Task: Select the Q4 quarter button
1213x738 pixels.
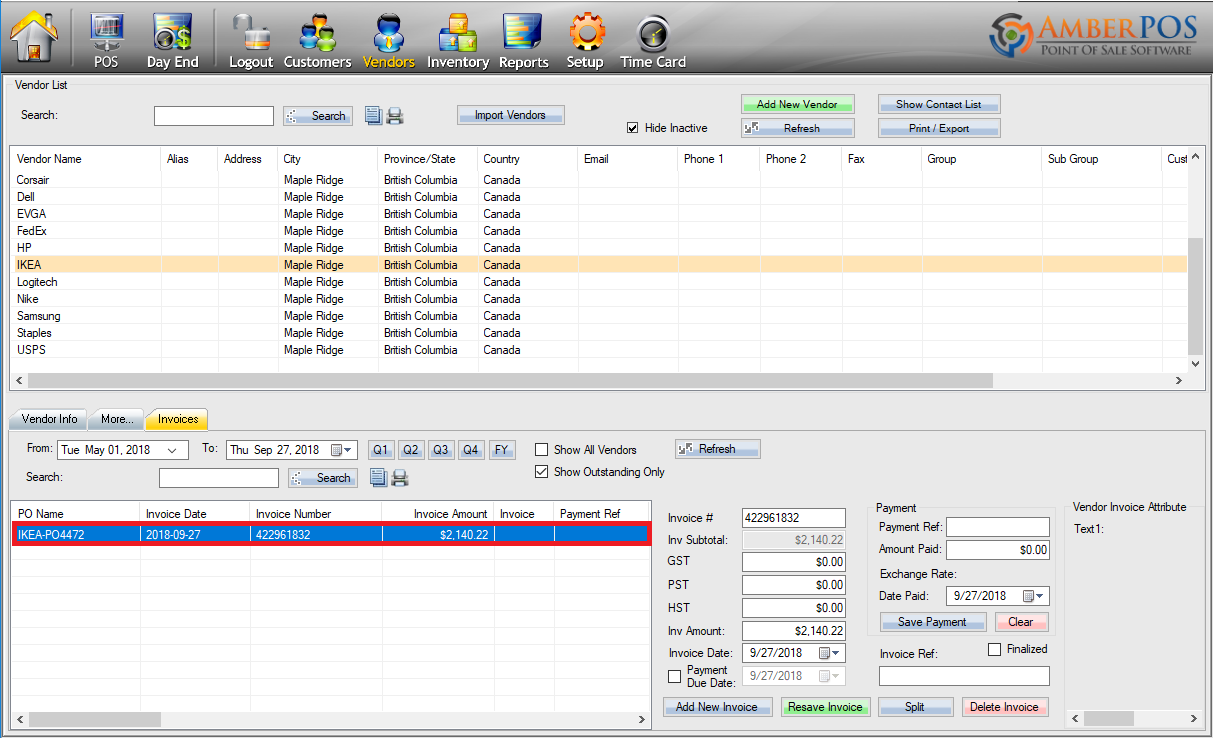Action: coord(471,450)
